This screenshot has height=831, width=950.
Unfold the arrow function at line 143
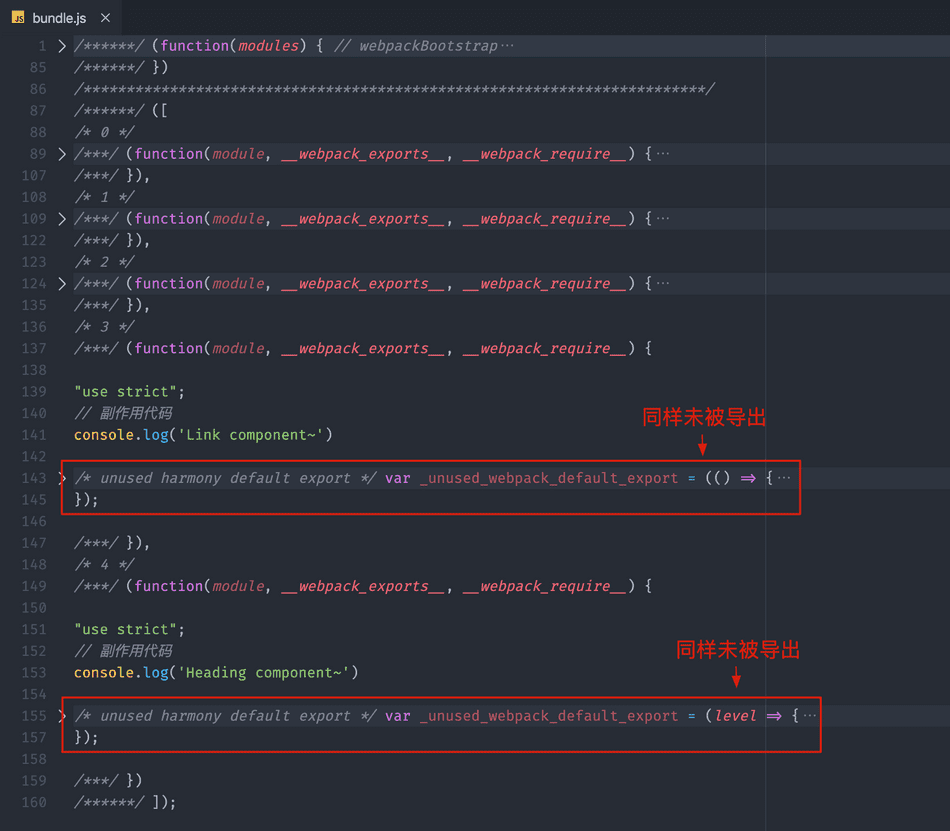point(62,478)
